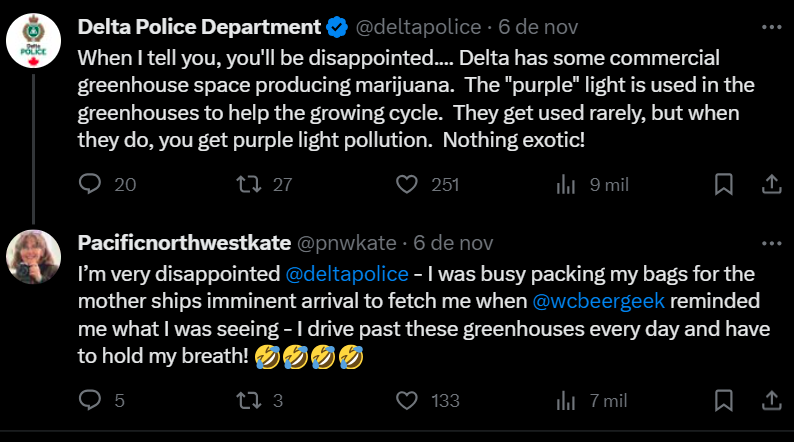View analytics of the Delta Police tweet

[x=565, y=184]
